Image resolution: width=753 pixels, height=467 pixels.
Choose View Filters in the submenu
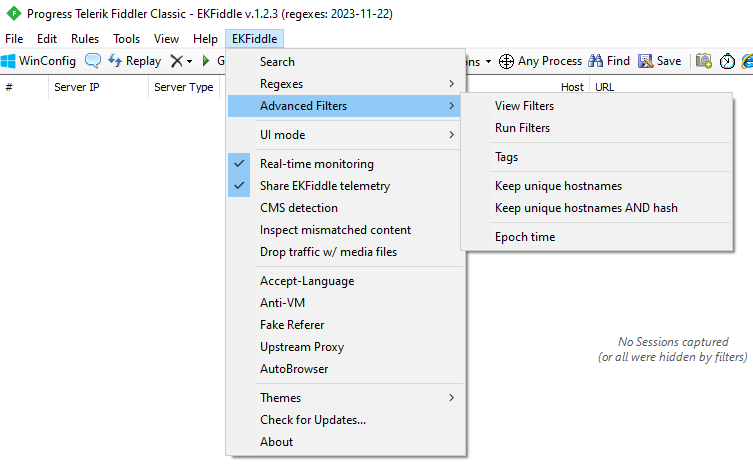point(597,106)
